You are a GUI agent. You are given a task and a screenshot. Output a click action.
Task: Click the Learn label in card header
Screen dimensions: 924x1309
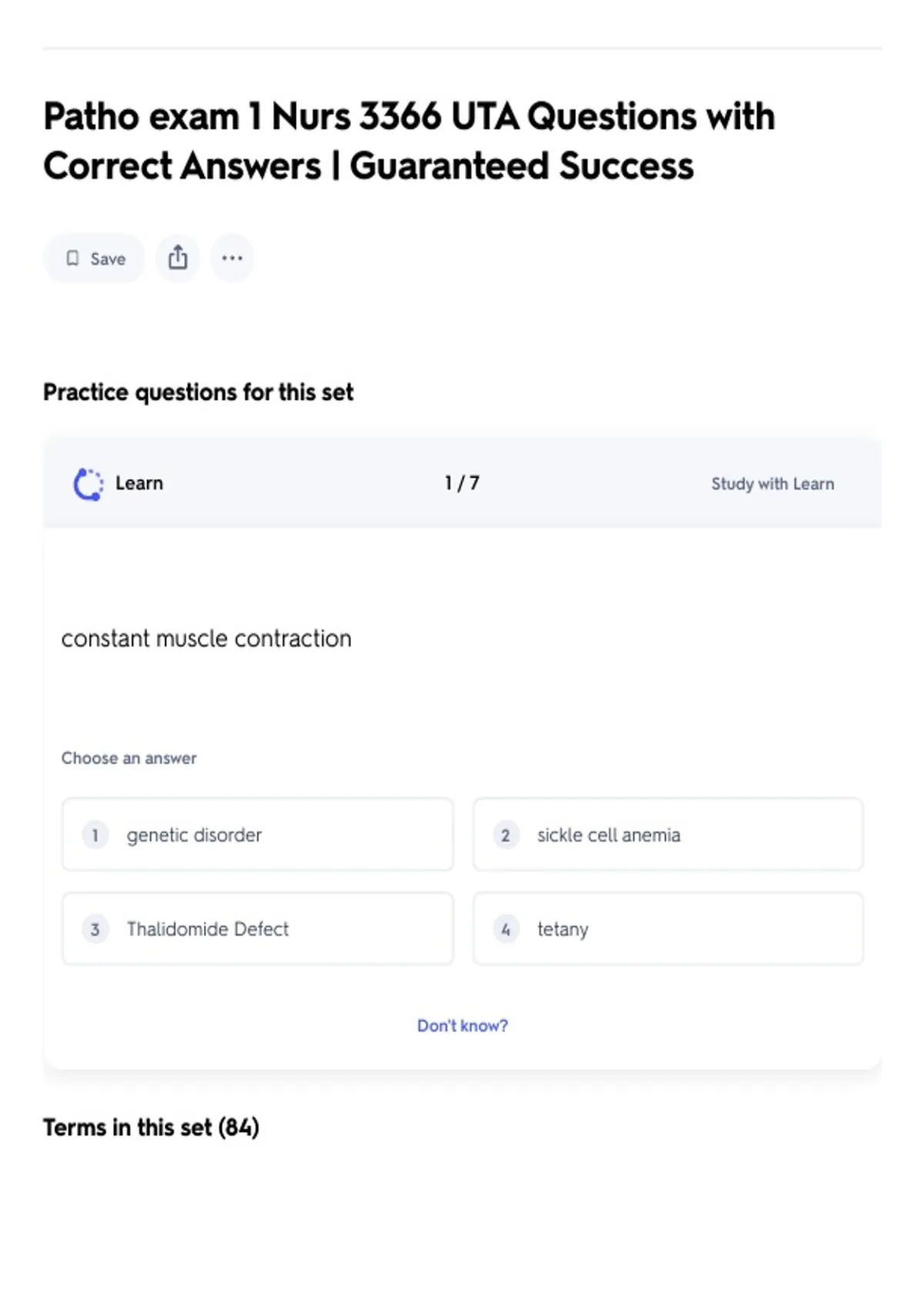pyautogui.click(x=139, y=484)
